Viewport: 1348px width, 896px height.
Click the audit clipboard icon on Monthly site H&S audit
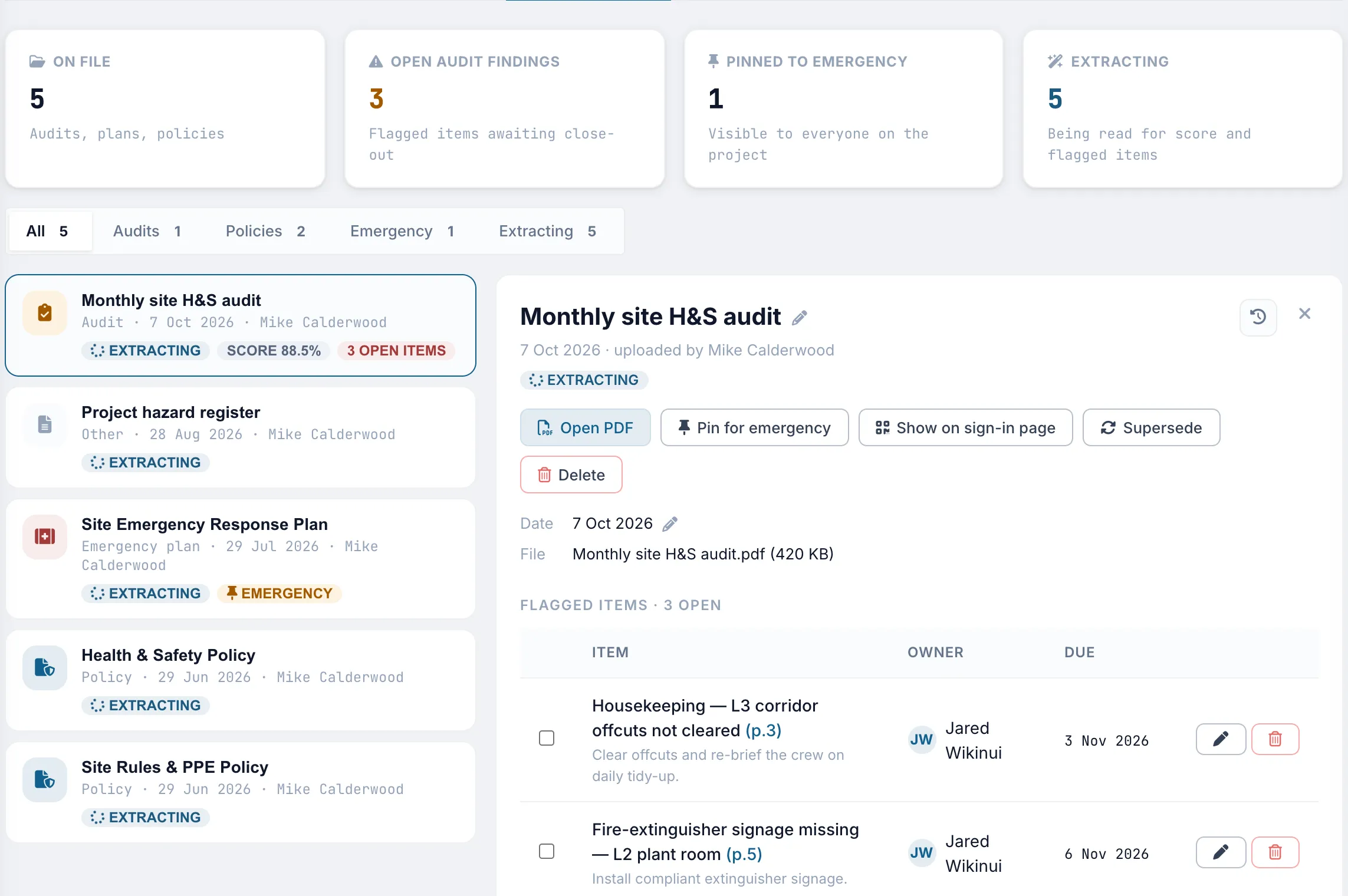coord(45,312)
